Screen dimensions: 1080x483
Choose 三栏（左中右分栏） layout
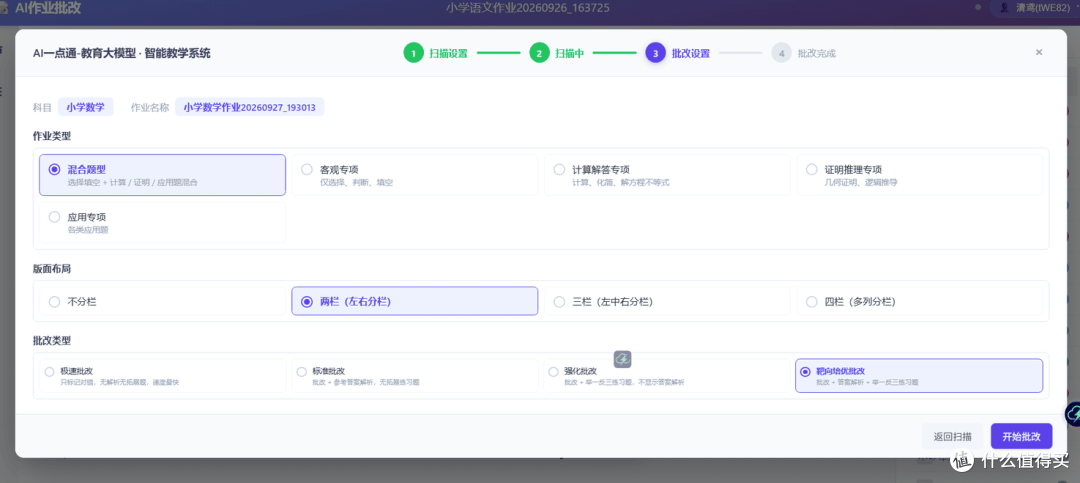click(x=667, y=301)
